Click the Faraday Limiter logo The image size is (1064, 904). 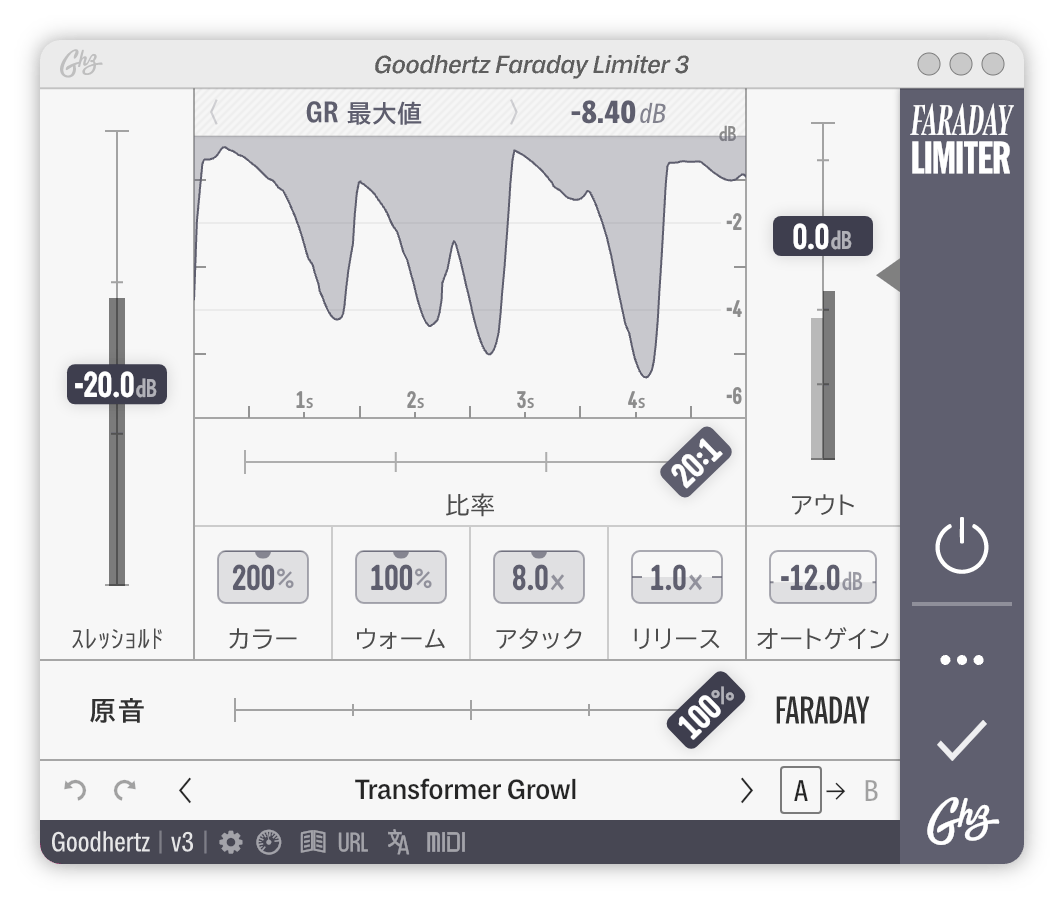point(962,140)
